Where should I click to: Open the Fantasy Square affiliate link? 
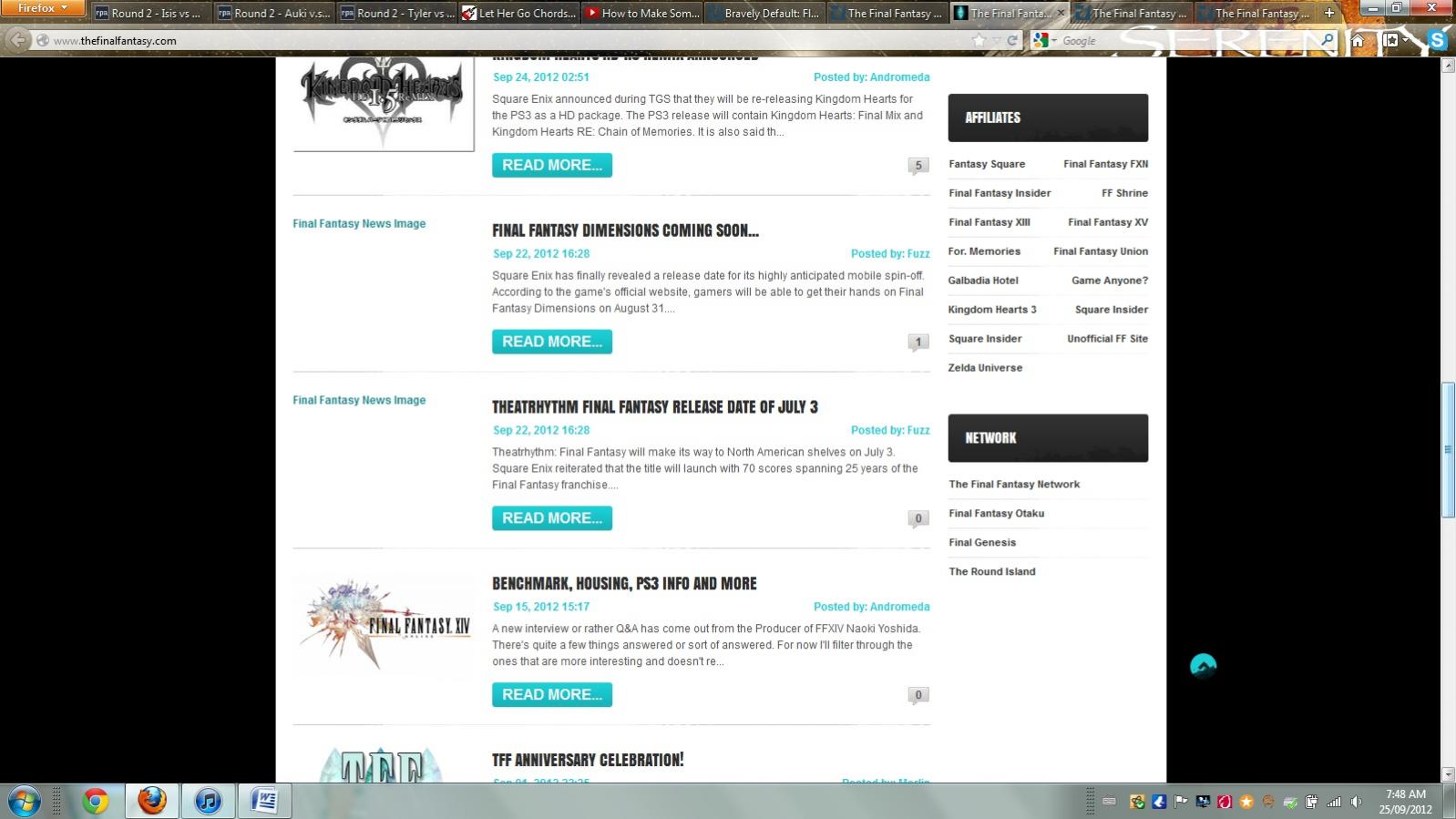coord(987,164)
